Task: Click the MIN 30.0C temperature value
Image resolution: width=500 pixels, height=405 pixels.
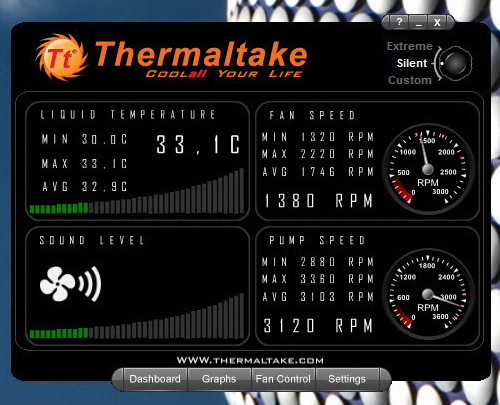Action: coord(84,139)
